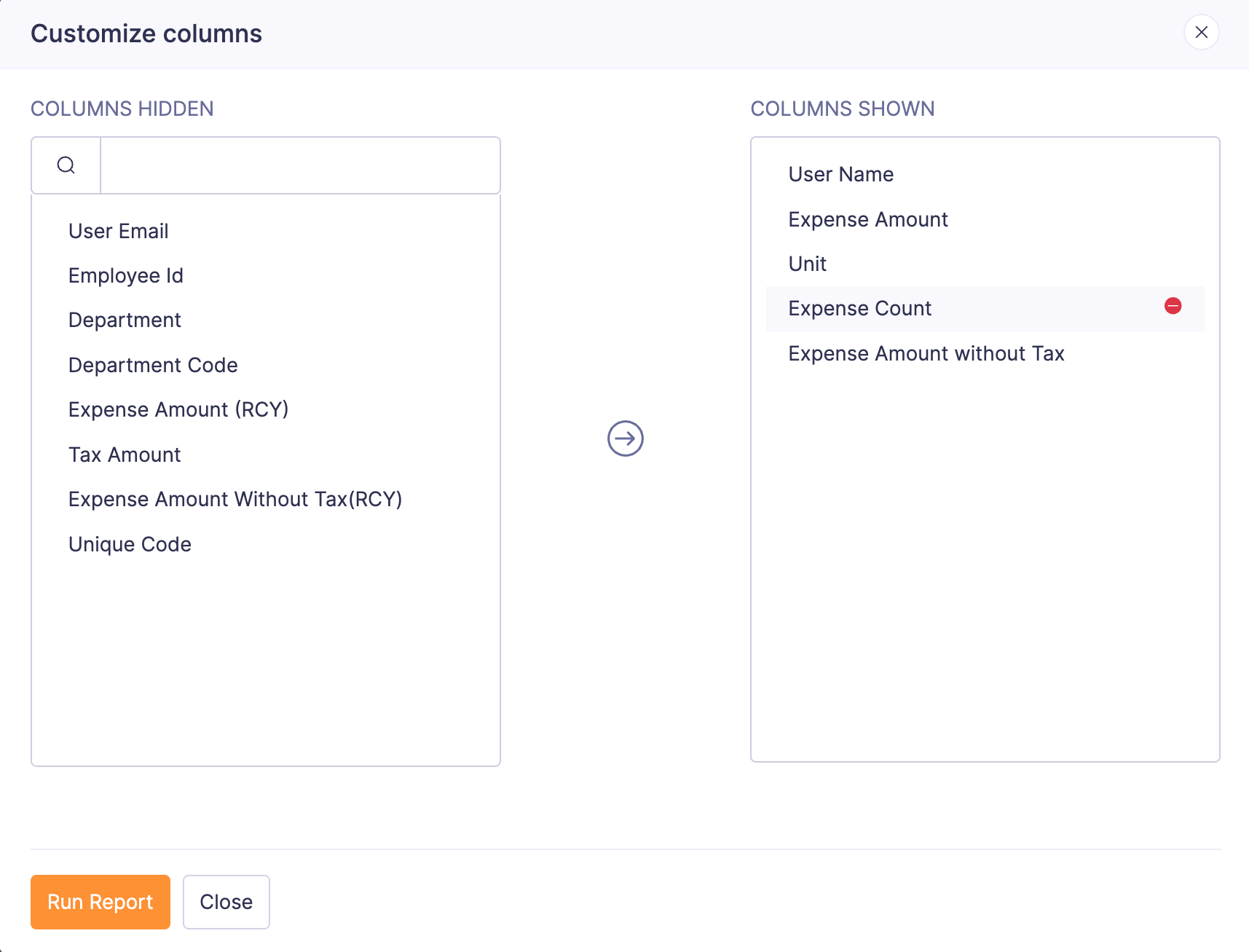Click the Close button at bottom
1249x952 pixels.
[226, 902]
